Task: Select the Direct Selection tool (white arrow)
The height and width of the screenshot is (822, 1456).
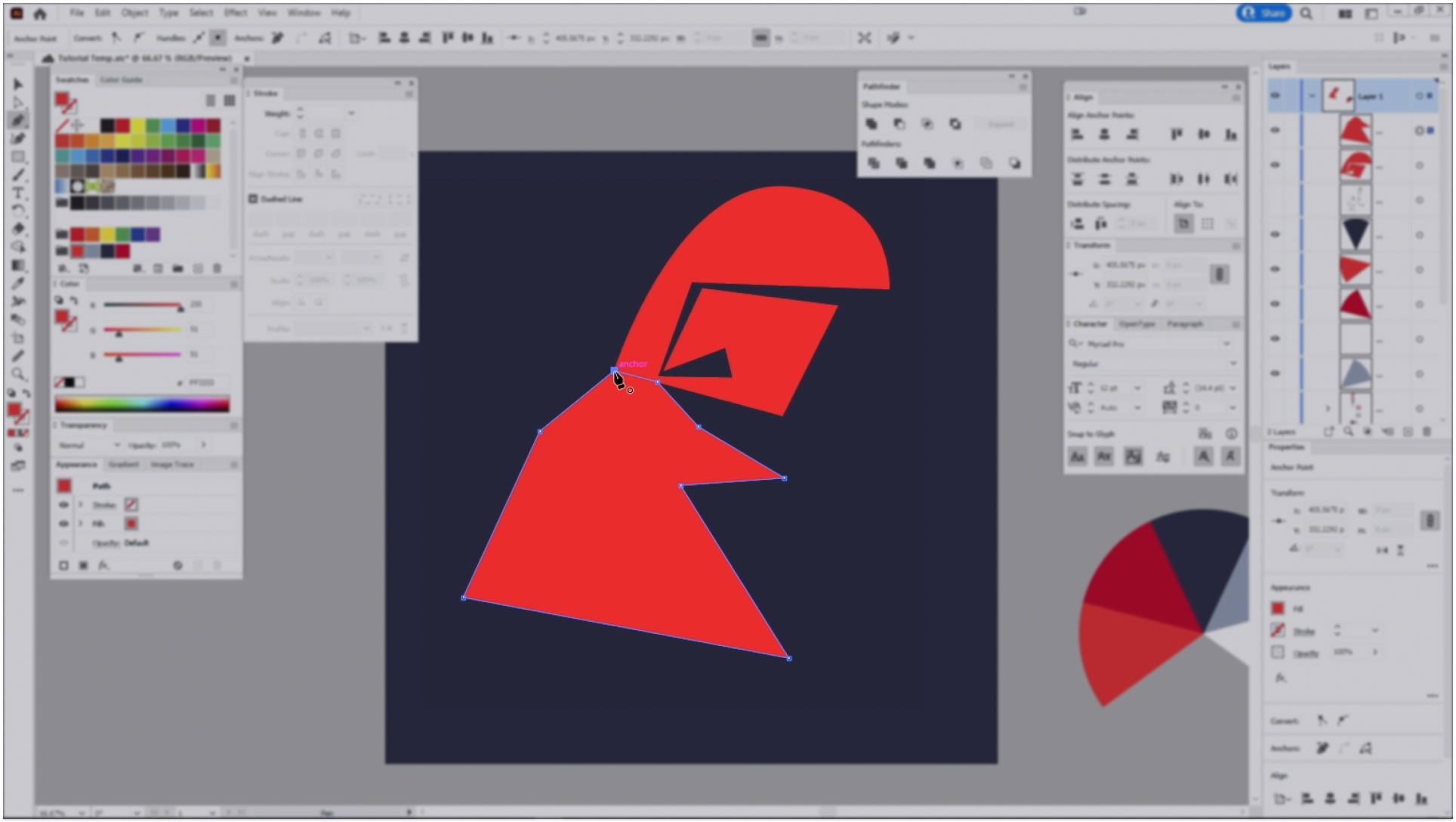Action: coord(18,102)
